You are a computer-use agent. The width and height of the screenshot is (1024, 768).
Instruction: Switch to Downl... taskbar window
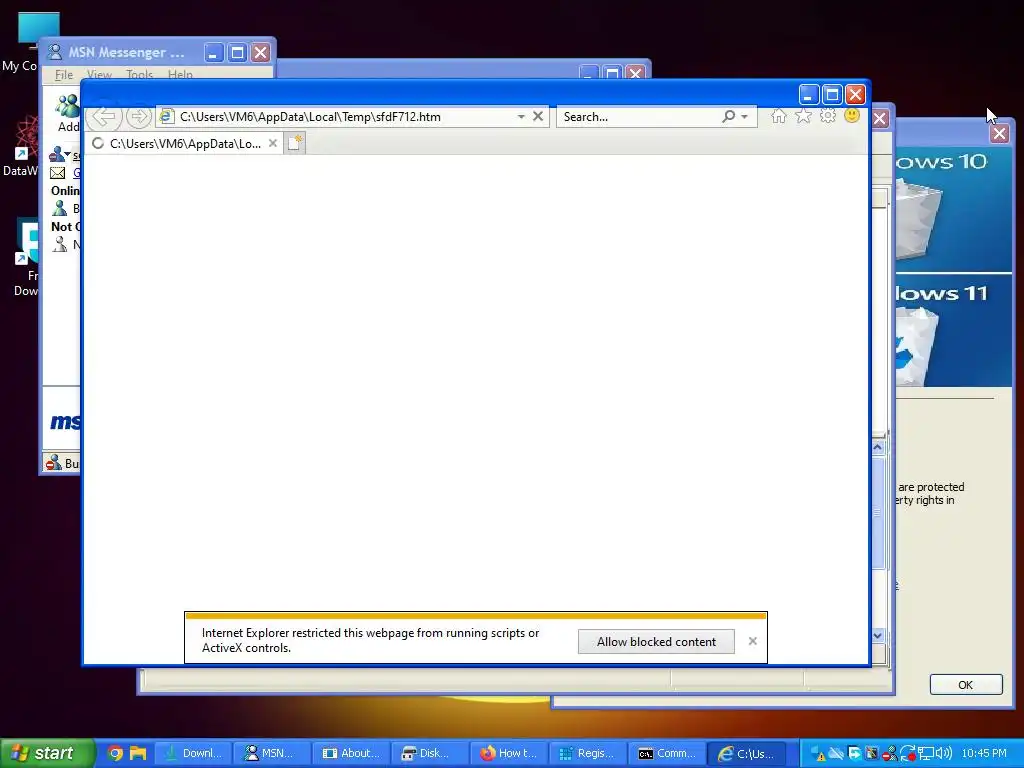195,753
